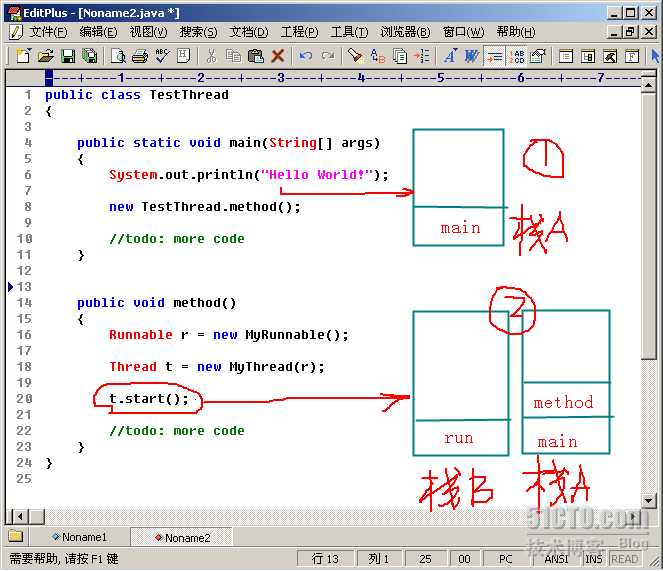
Task: Click the pencil document icon in menu bar
Action: [x=16, y=32]
